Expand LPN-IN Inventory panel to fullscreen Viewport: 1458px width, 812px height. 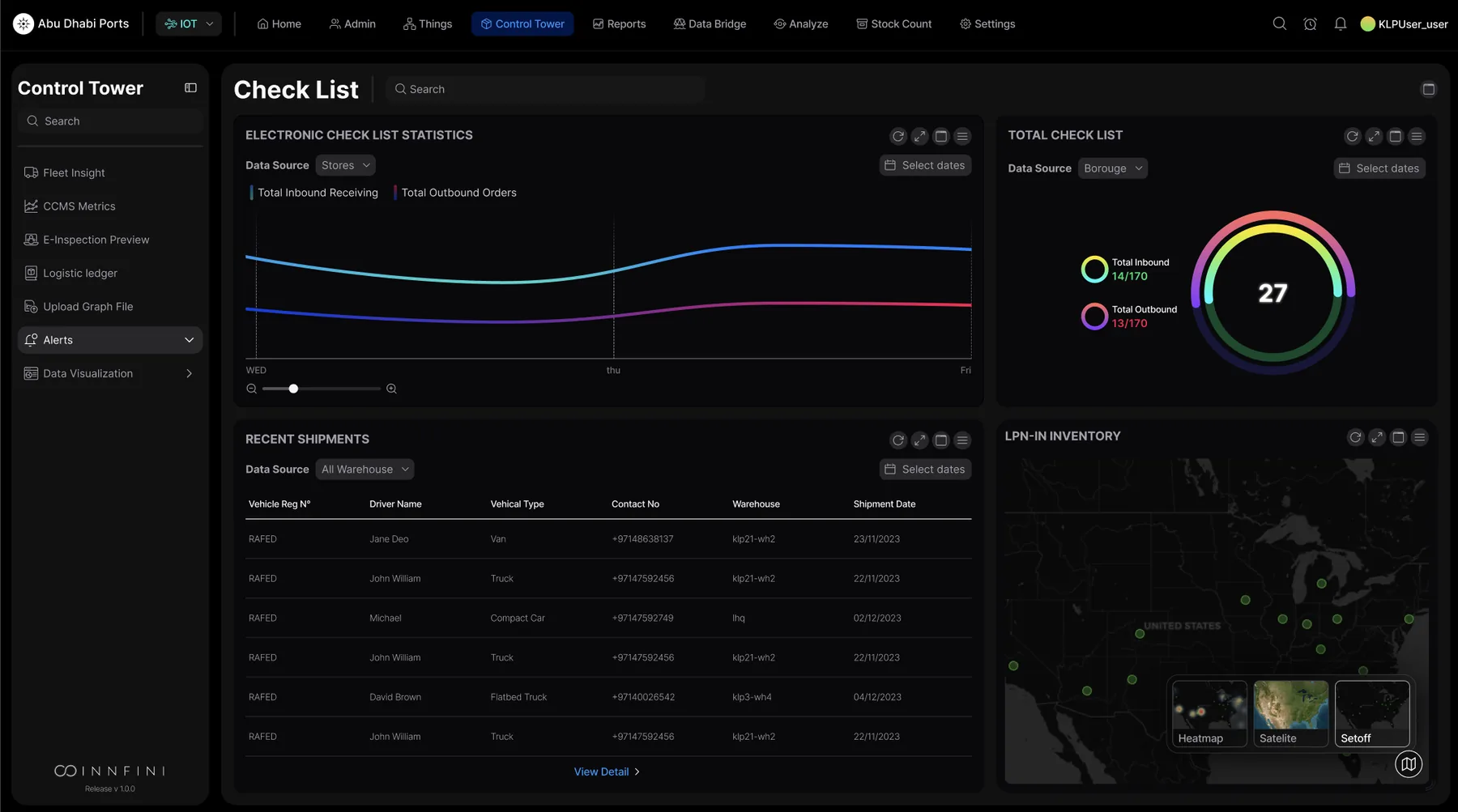1377,437
